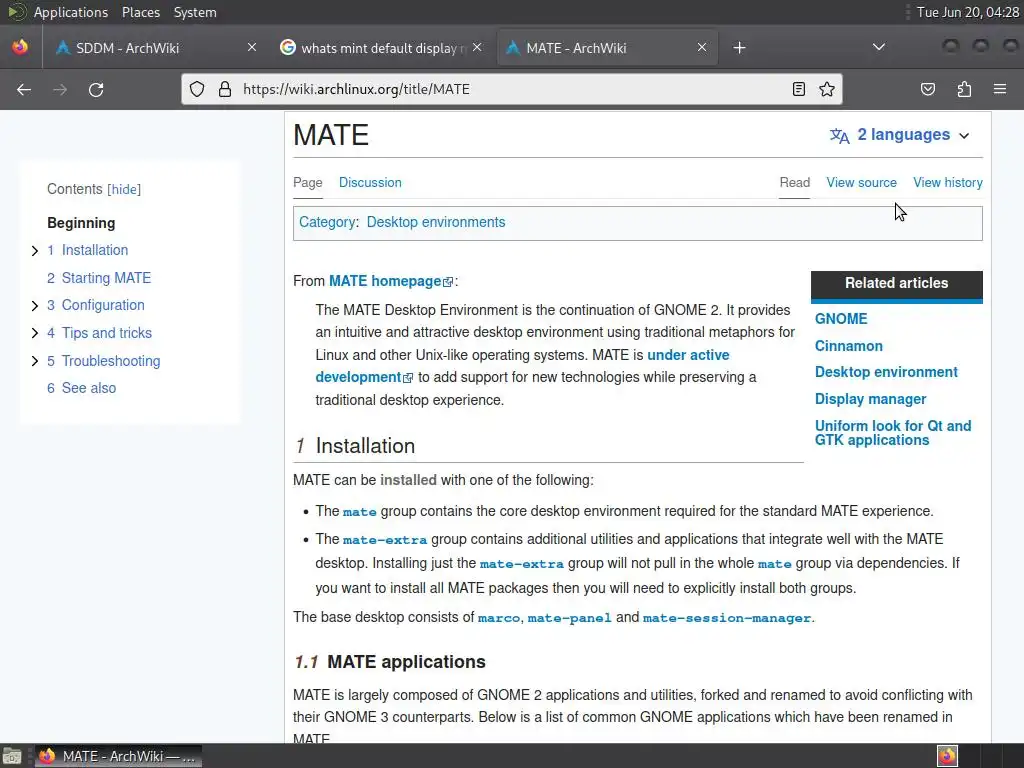Follow the MATE homepage link
Screen dimensions: 1024x768
pyautogui.click(x=385, y=281)
